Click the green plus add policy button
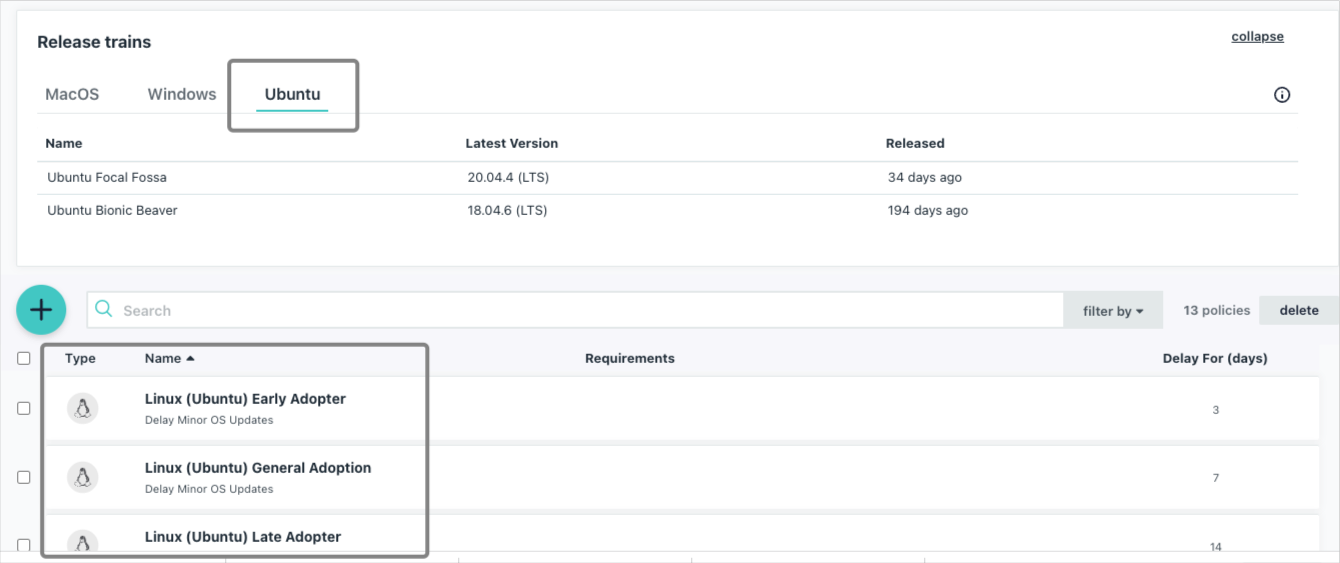 (x=41, y=310)
